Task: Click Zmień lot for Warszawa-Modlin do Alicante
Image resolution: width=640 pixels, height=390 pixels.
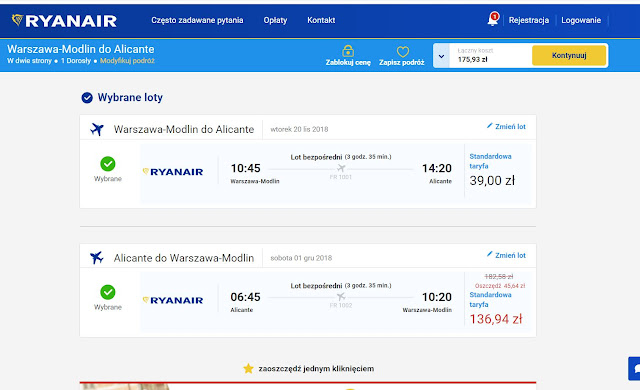Action: pos(510,126)
